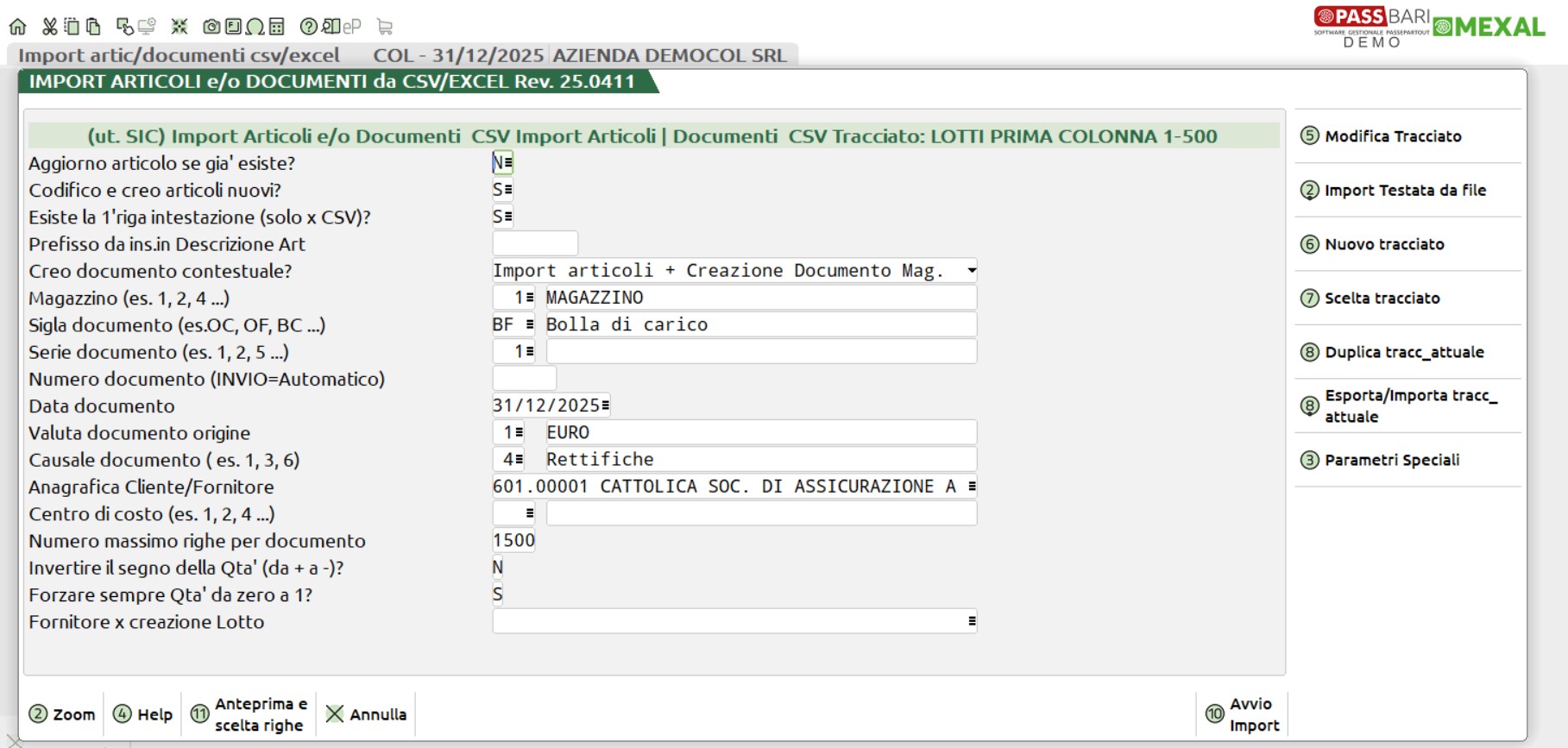
Task: Click the 'Prefisso da ins.in Descrizione Art' input field
Action: point(535,243)
